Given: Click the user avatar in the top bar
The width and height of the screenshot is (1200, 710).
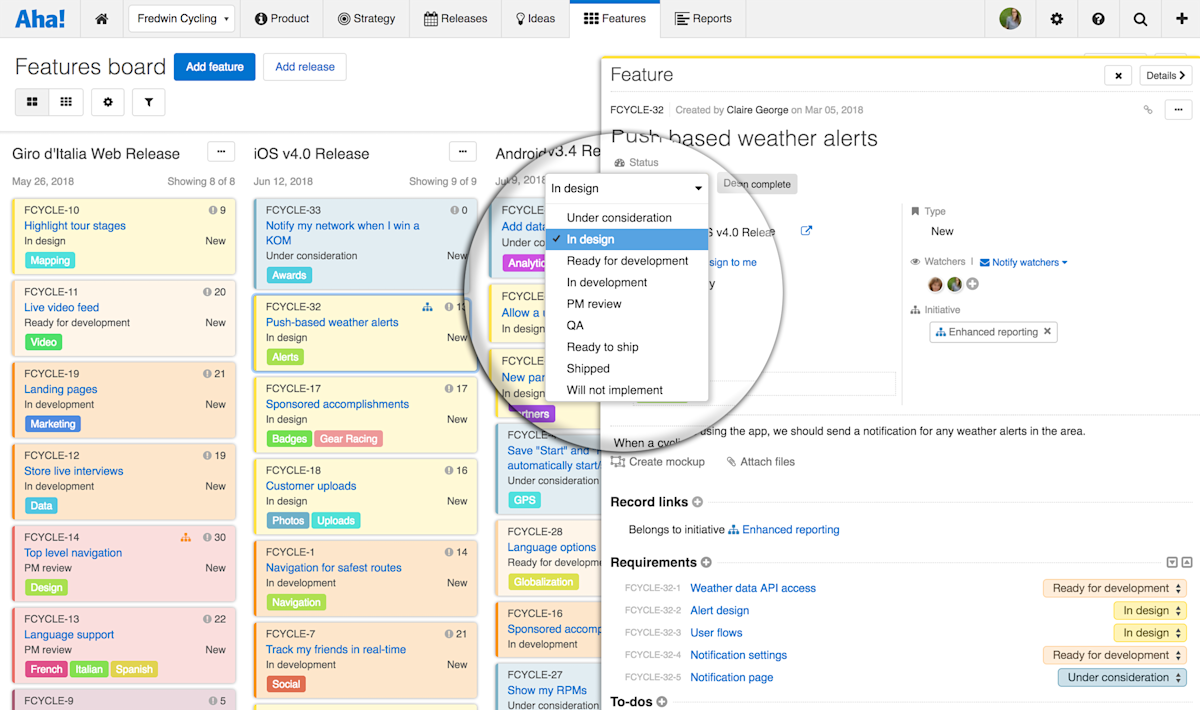Looking at the screenshot, I should click(1009, 18).
